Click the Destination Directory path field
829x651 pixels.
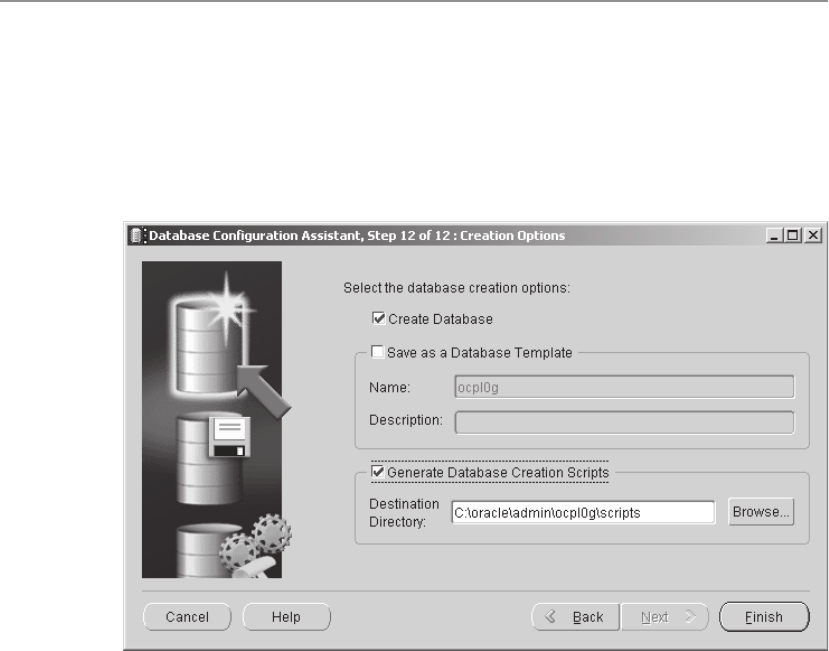pyautogui.click(x=583, y=512)
